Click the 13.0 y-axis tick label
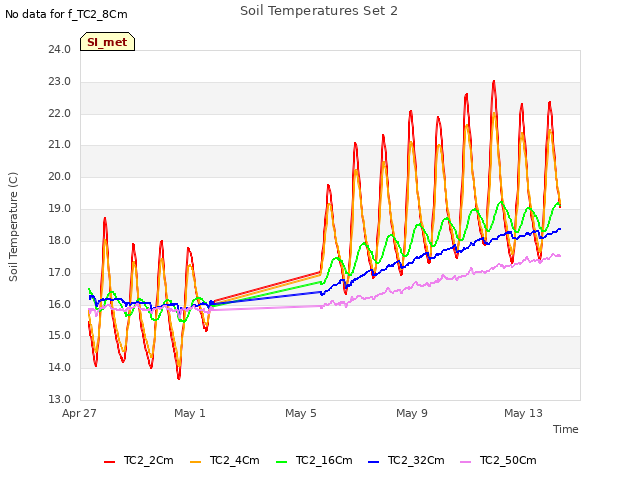Image resolution: width=640 pixels, height=480 pixels. point(60,399)
